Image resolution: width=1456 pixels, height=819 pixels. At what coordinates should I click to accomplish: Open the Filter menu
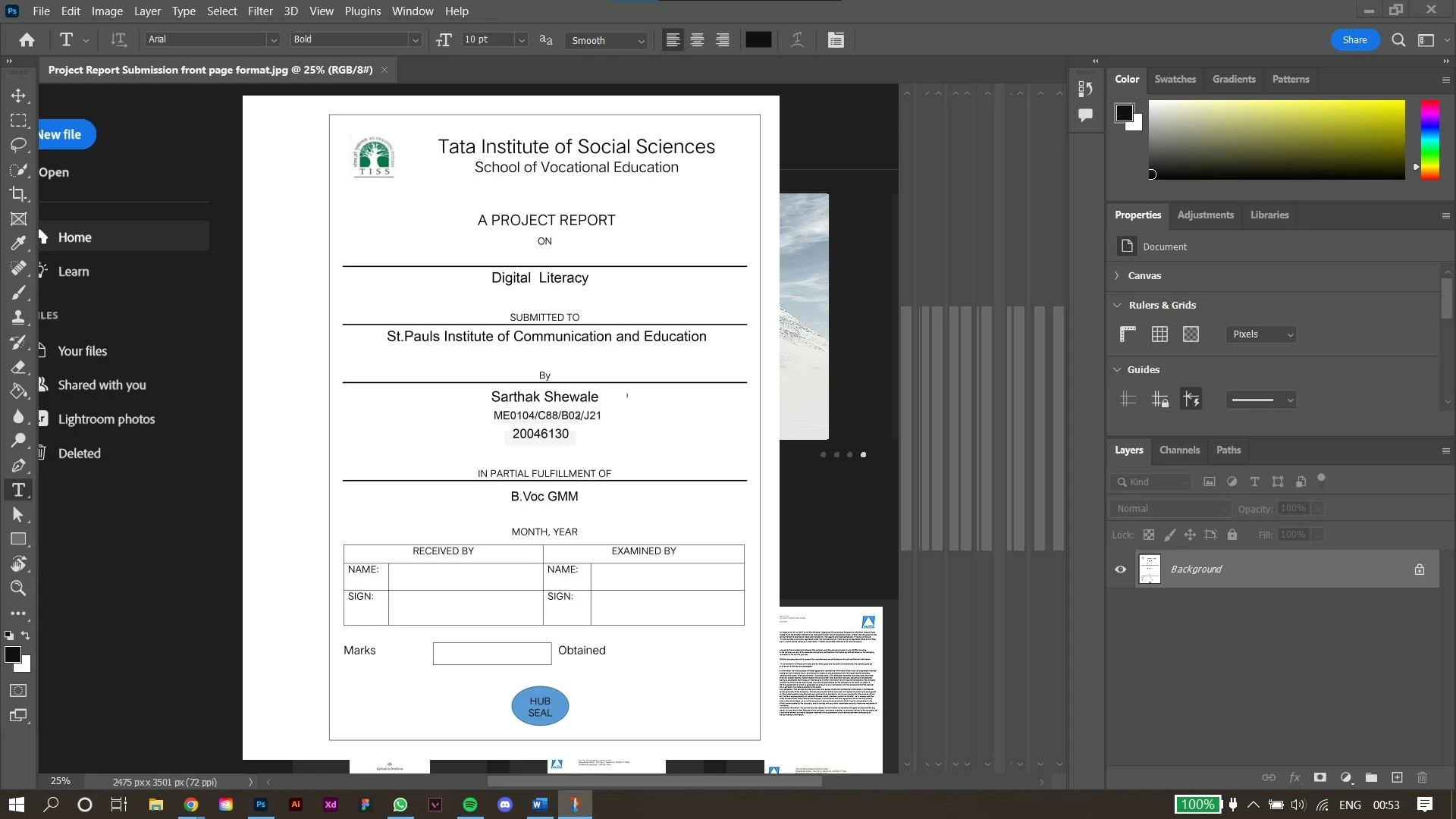pyautogui.click(x=259, y=11)
